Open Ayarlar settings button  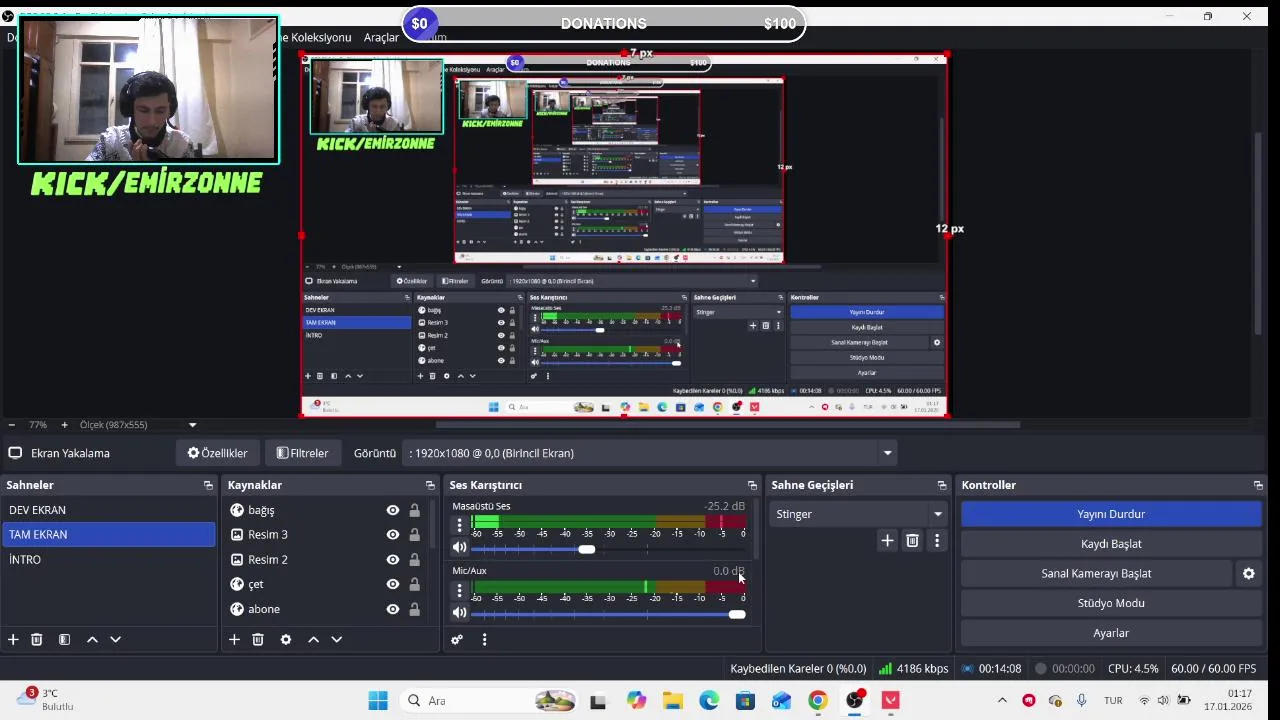coord(1111,633)
